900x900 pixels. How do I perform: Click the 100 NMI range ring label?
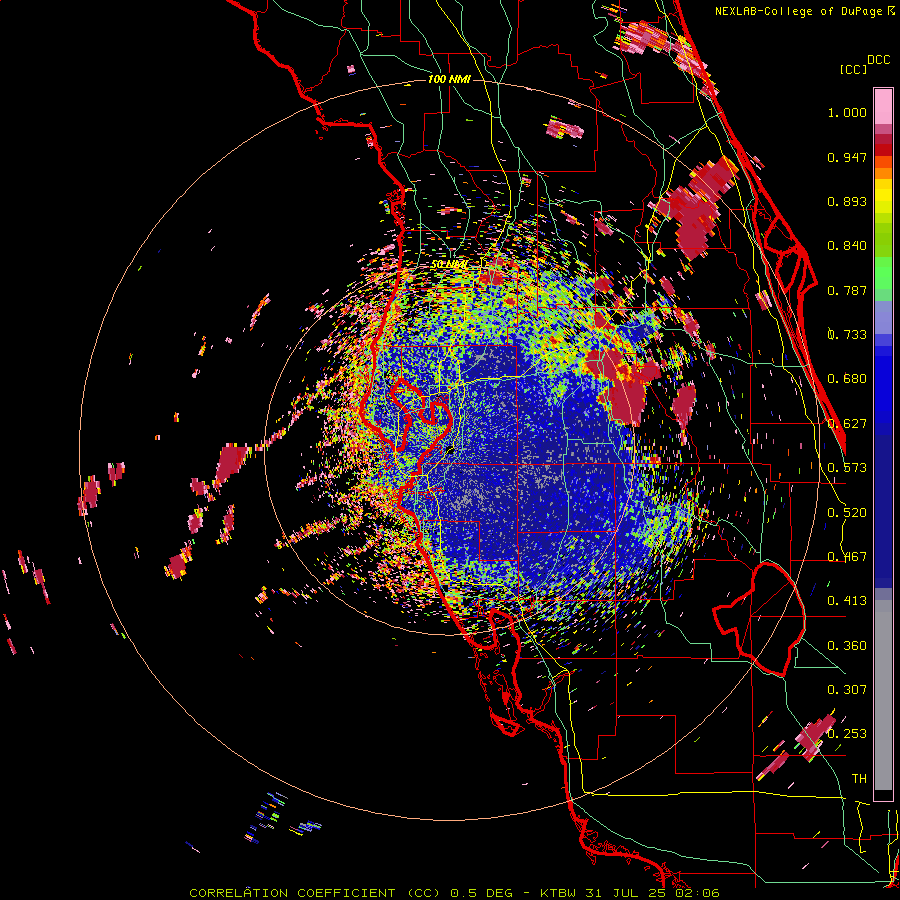point(449,79)
